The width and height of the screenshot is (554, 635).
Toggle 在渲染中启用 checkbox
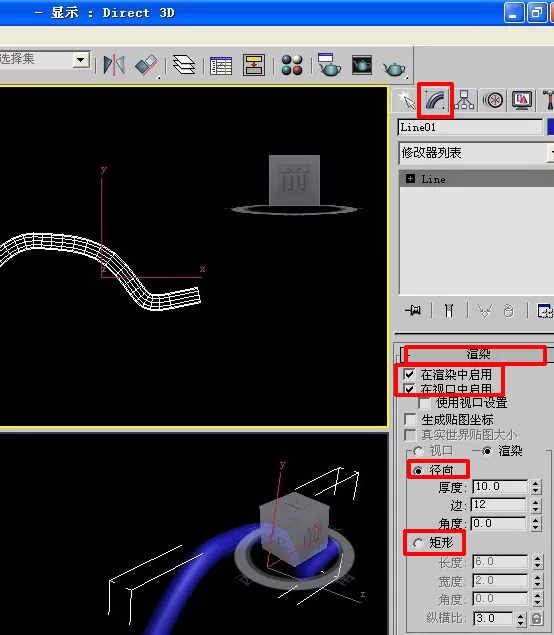point(409,373)
